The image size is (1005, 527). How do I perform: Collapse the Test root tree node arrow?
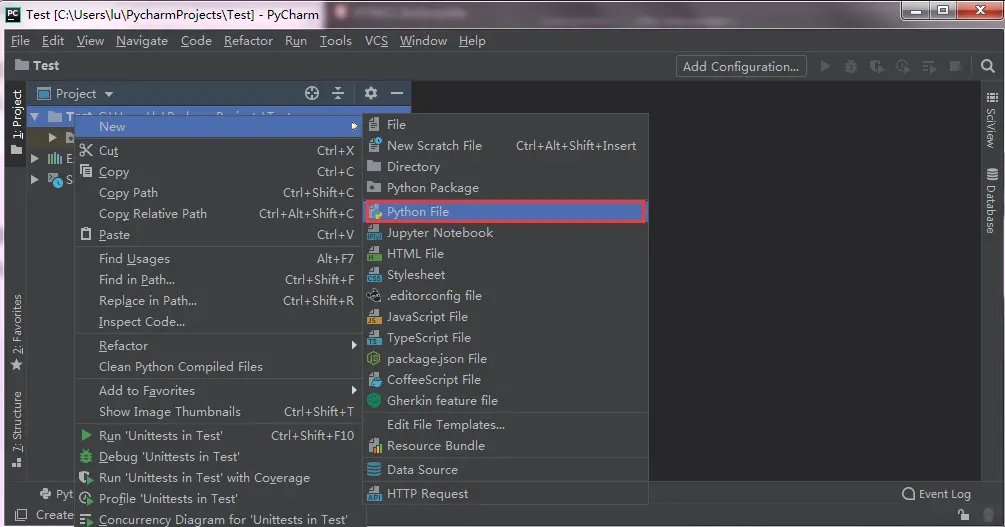click(x=35, y=116)
